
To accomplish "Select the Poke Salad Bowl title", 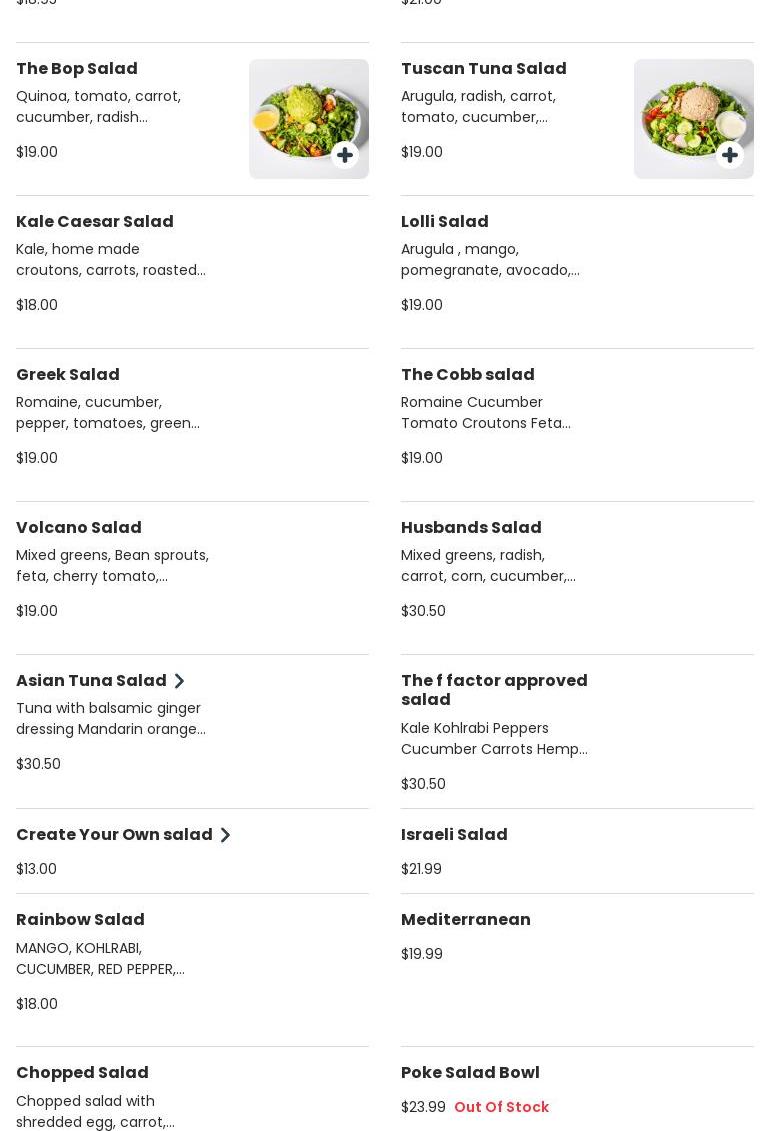I will click(470, 1072).
